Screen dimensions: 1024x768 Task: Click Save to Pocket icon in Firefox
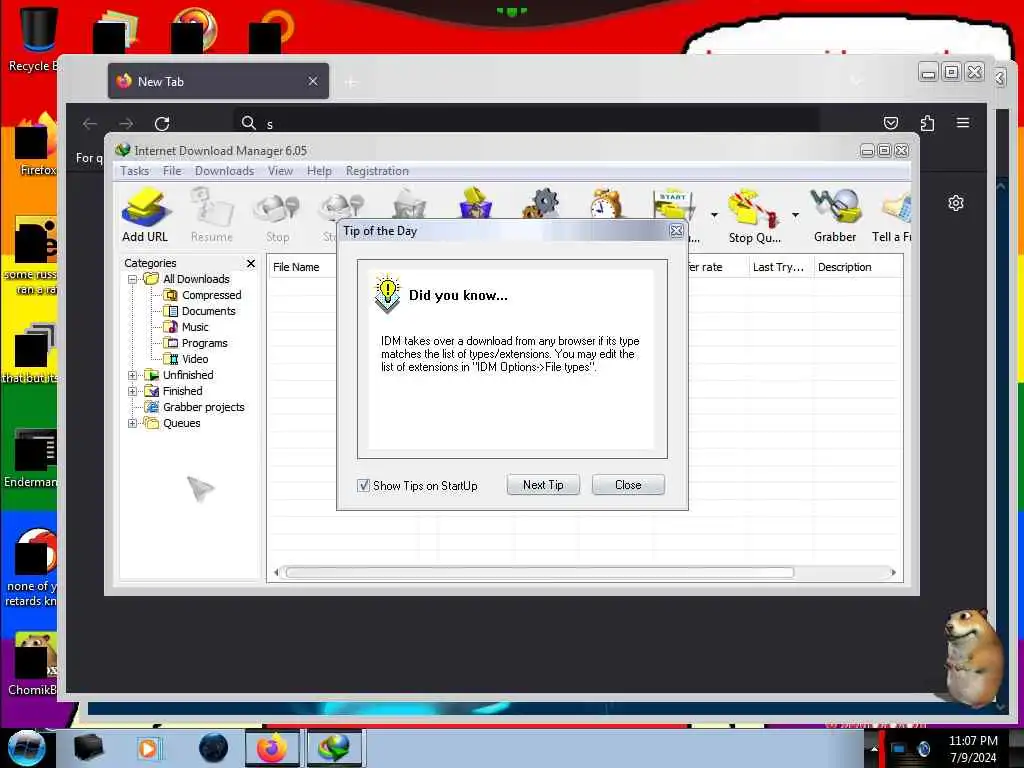tap(890, 123)
